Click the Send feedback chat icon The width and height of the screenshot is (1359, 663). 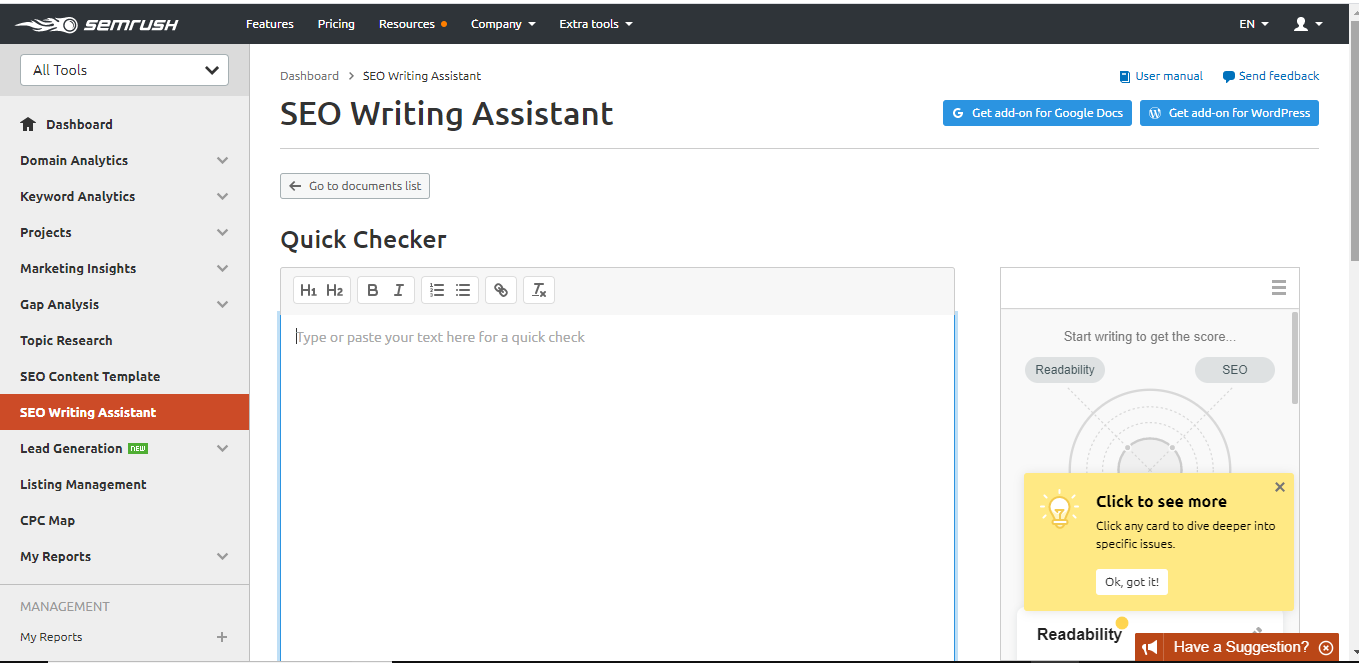1228,76
